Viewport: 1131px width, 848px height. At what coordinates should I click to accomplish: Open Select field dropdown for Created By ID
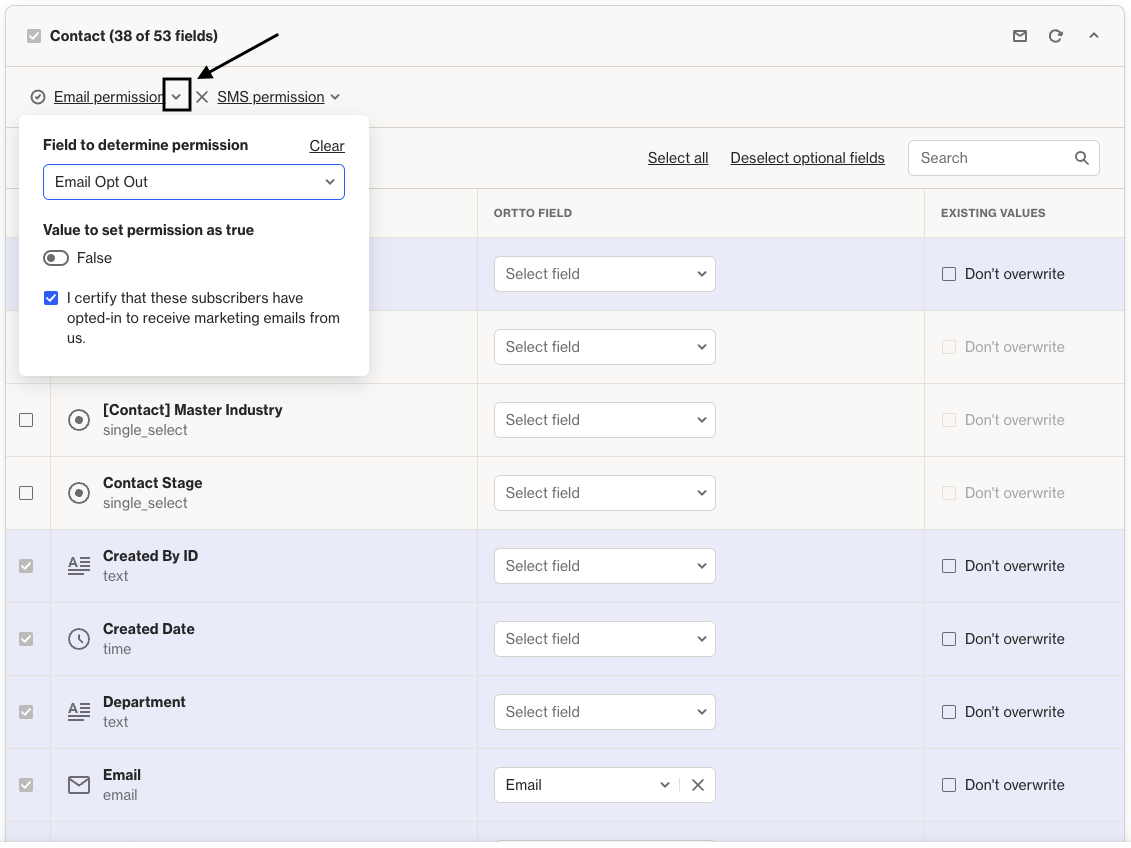(x=604, y=566)
